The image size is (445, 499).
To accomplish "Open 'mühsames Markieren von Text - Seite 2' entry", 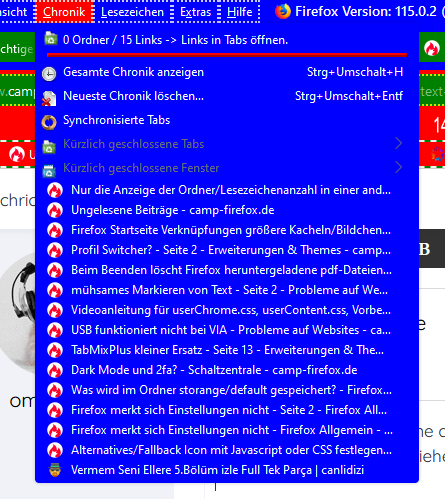I will pyautogui.click(x=227, y=290).
